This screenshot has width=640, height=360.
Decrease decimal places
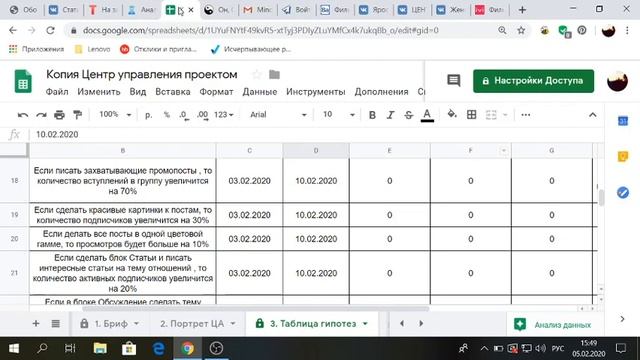(x=184, y=115)
